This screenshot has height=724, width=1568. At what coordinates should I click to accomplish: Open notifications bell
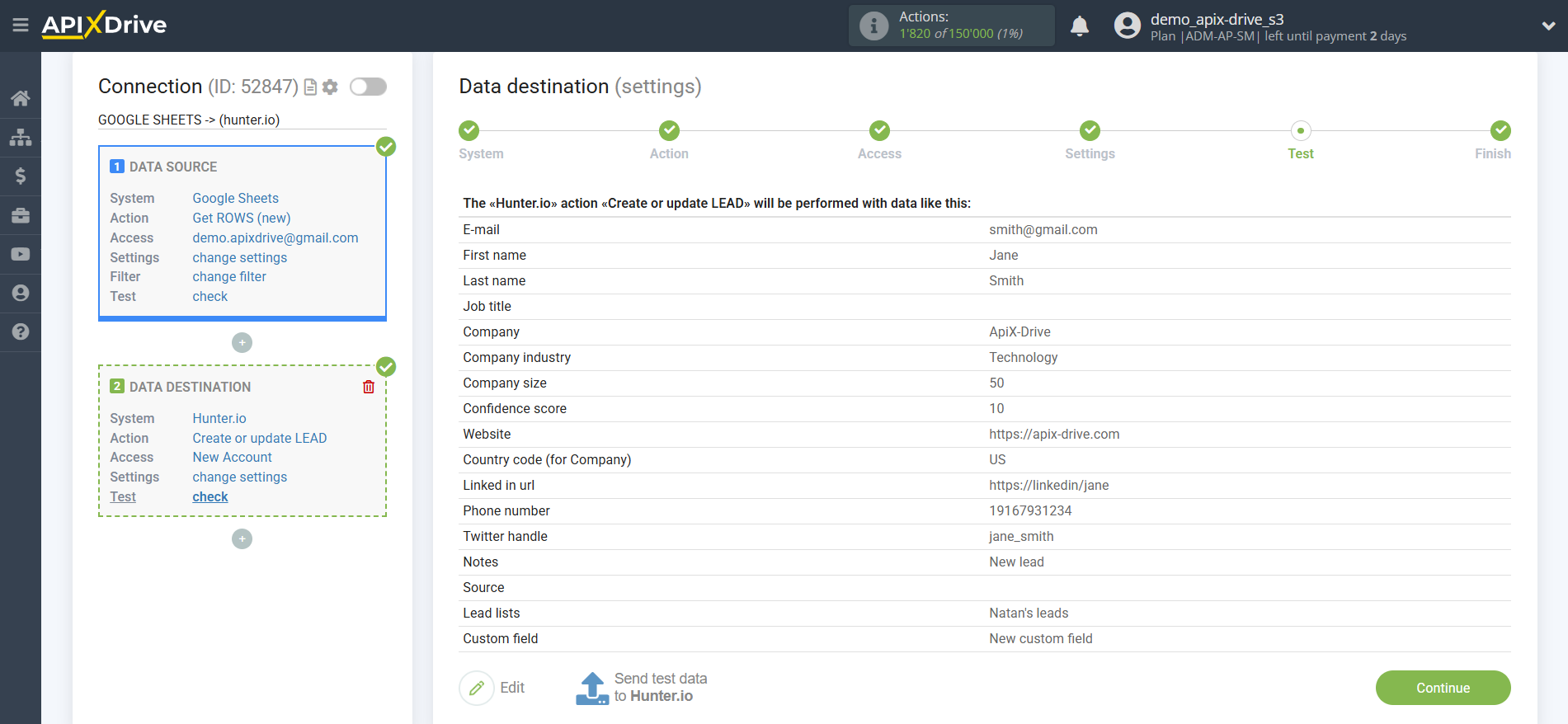point(1079,26)
